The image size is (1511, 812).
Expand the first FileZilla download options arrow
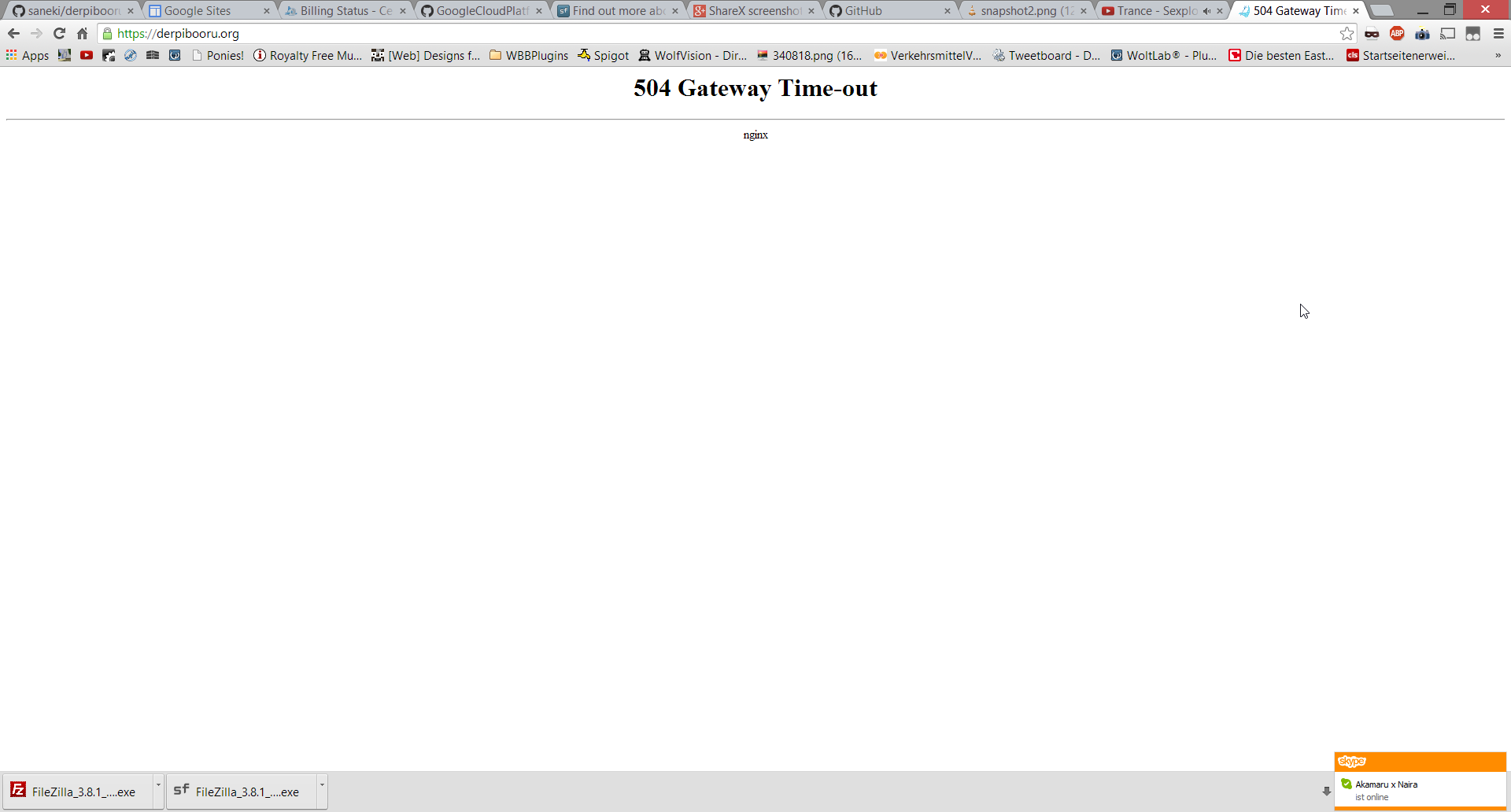tap(158, 785)
